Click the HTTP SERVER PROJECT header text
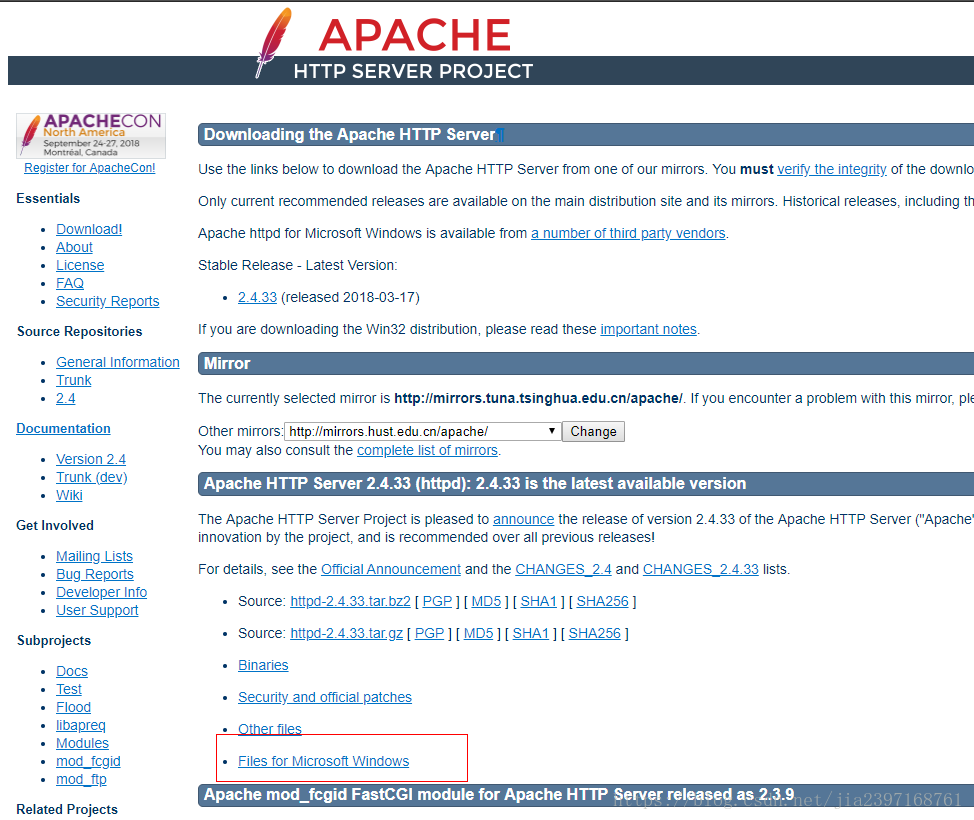 [x=413, y=71]
